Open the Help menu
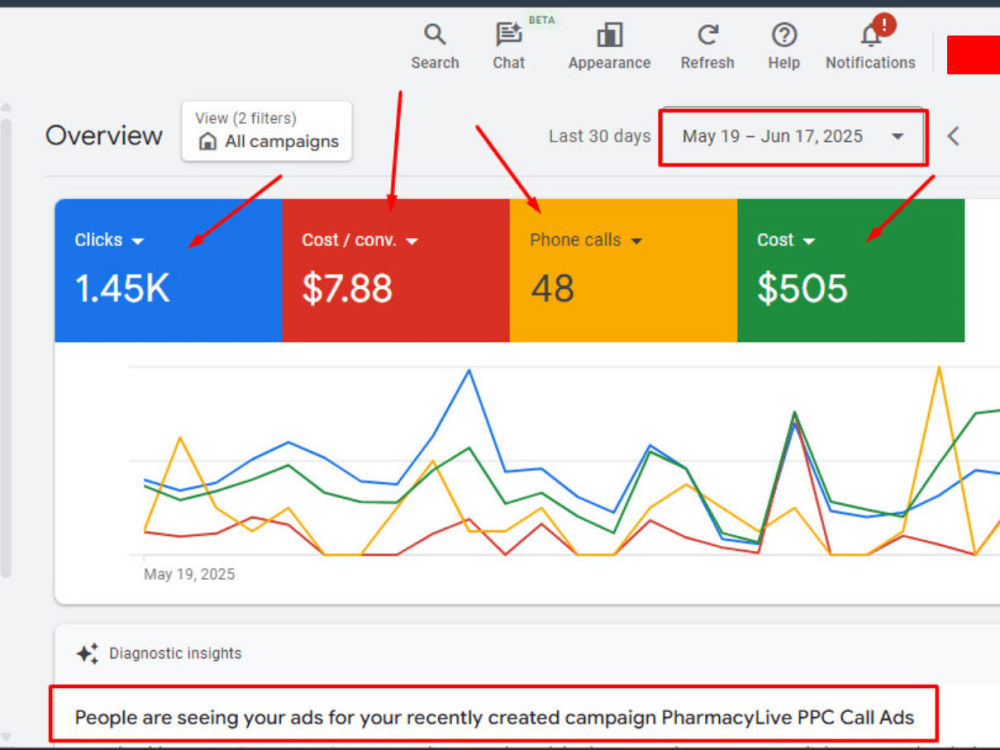 [784, 47]
